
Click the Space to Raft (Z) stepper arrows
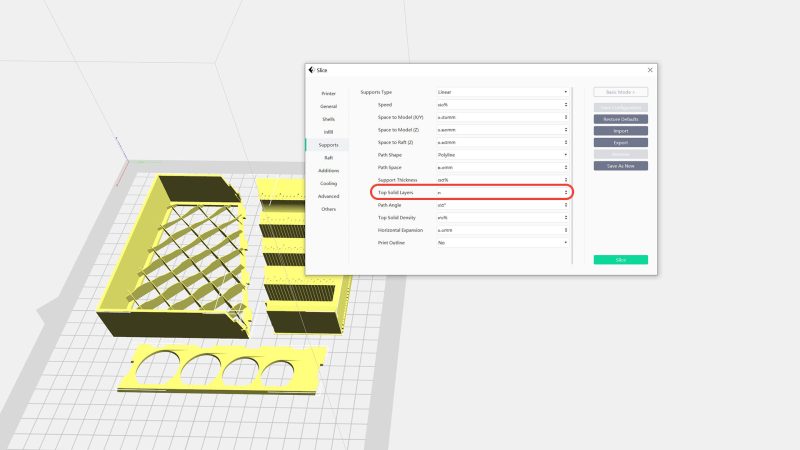(x=566, y=142)
